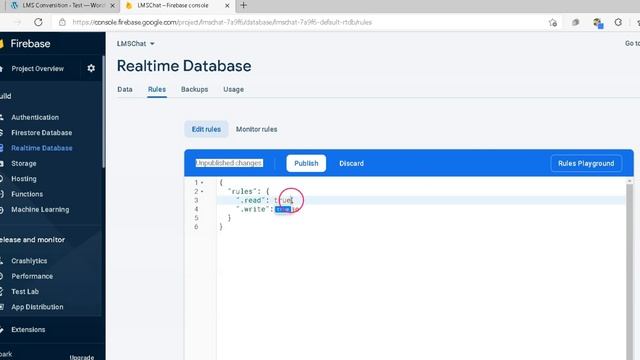Open project settings gear icon
640x360 pixels.
[91, 68]
